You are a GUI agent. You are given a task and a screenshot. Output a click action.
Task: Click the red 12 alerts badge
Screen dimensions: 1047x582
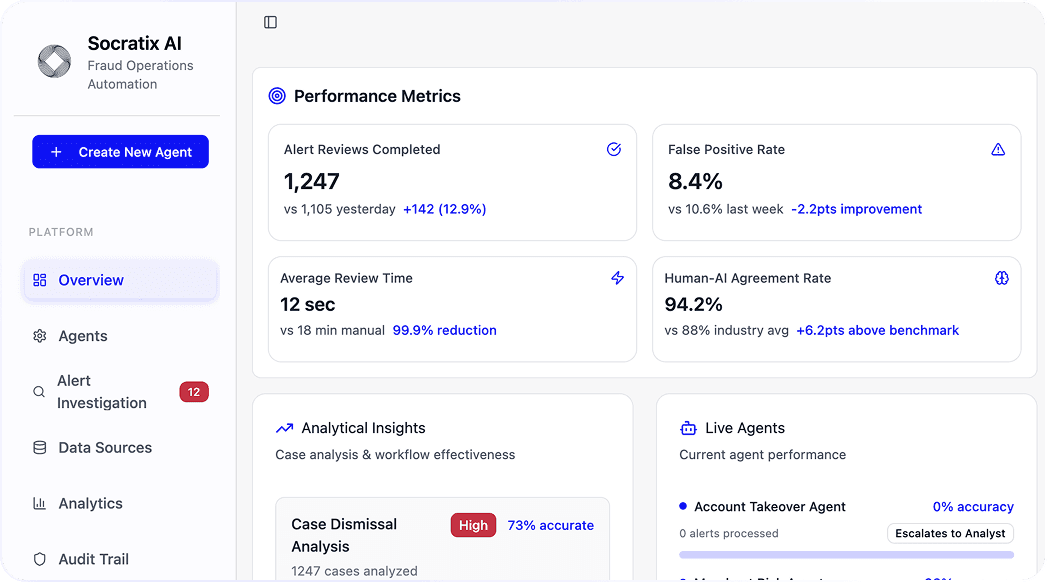[193, 392]
